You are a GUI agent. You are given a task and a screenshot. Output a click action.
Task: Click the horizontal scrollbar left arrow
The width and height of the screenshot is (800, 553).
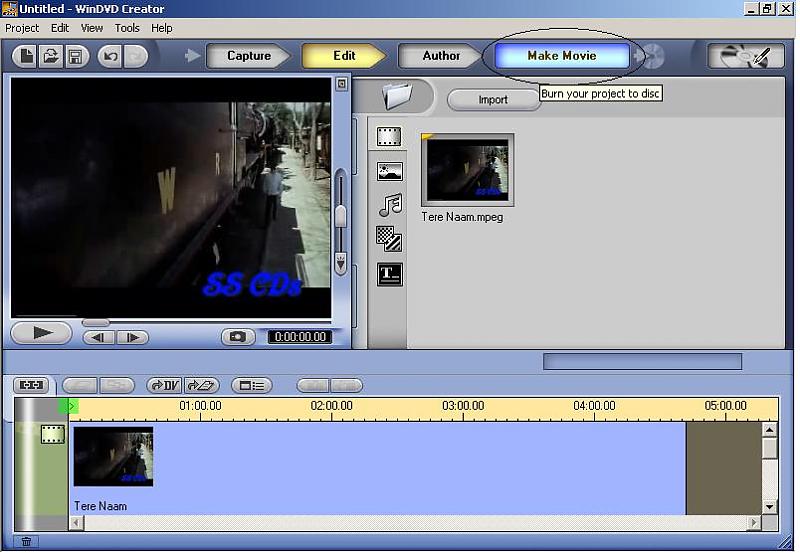click(77, 523)
